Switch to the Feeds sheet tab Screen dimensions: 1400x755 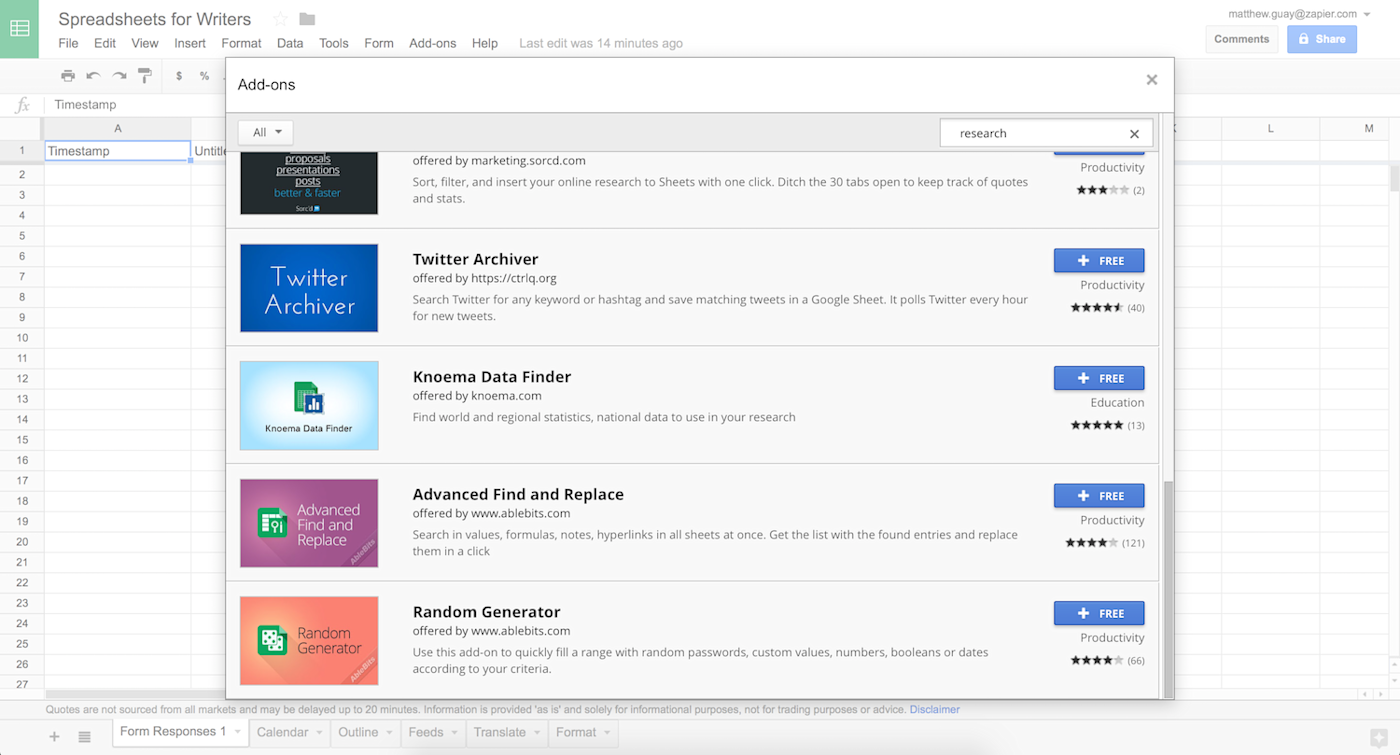coord(426,732)
